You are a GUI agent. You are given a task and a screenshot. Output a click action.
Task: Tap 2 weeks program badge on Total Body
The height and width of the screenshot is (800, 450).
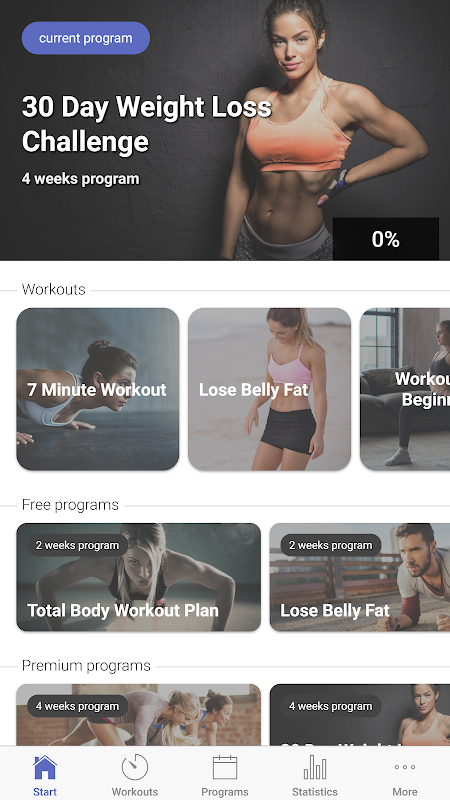(x=77, y=545)
